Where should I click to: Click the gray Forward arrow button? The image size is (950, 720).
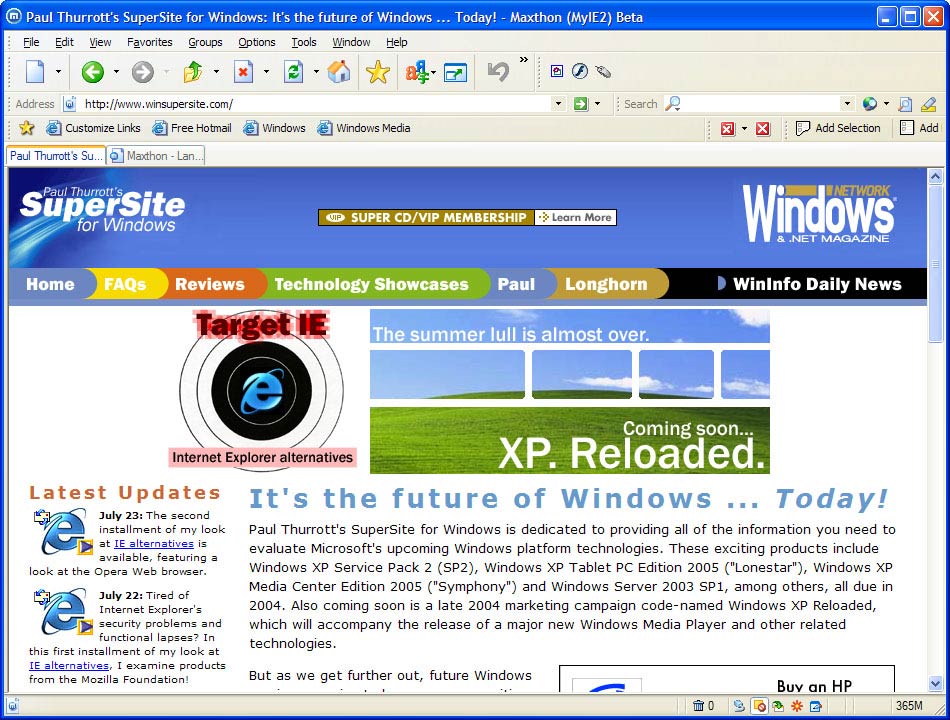[x=143, y=72]
